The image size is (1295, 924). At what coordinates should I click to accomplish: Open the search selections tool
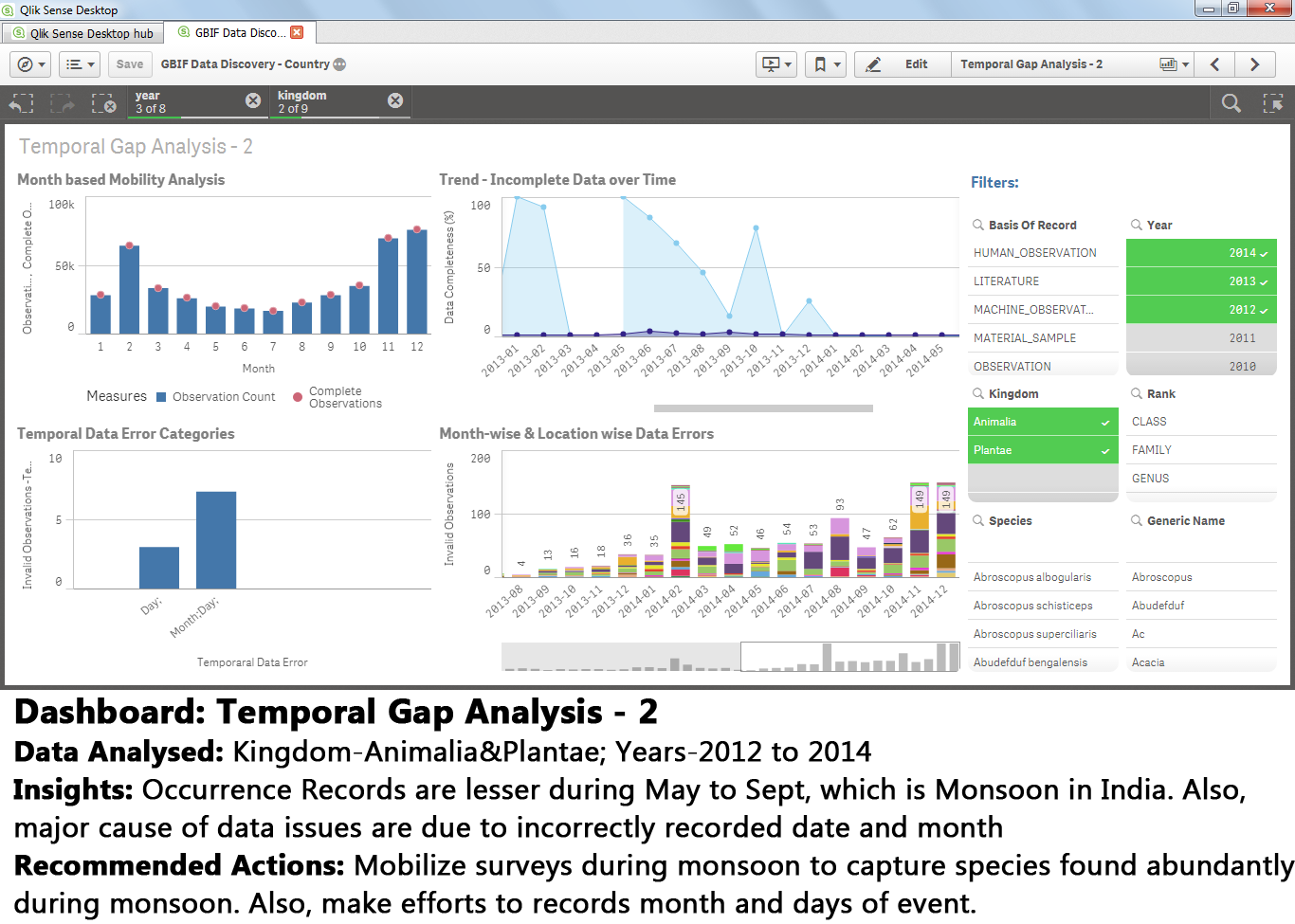tap(1231, 102)
